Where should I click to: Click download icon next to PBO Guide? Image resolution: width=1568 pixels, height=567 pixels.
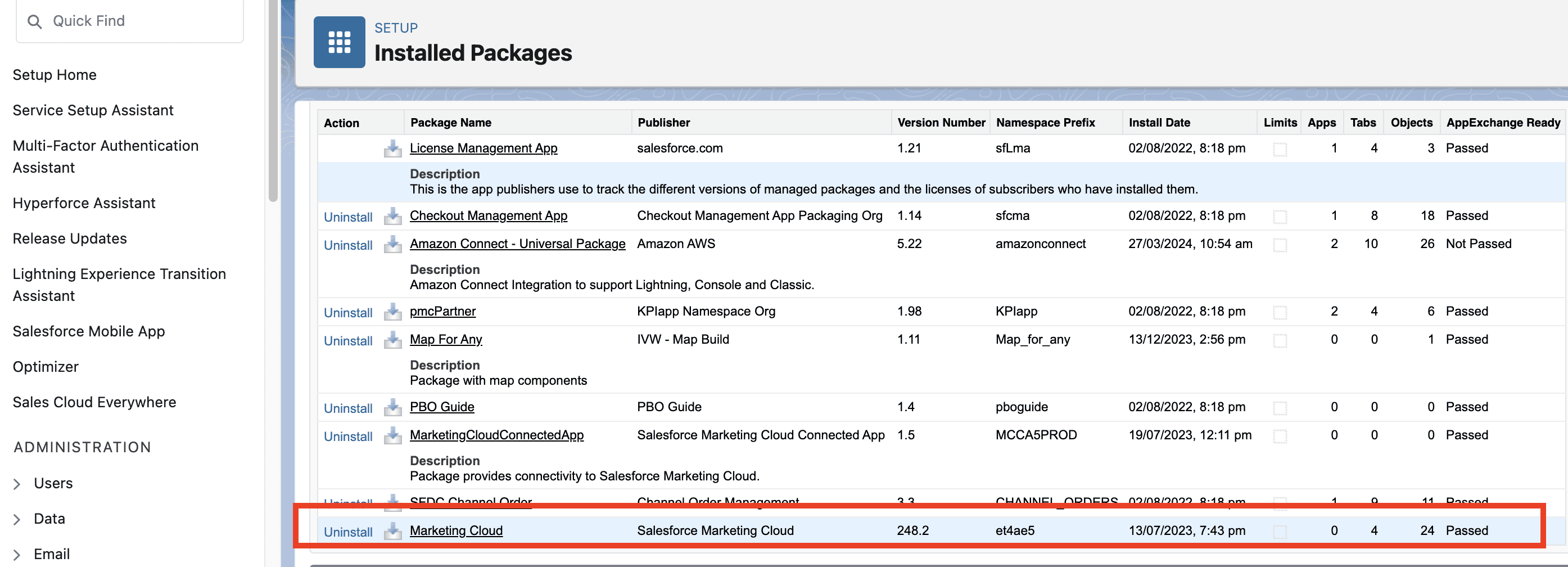click(392, 407)
